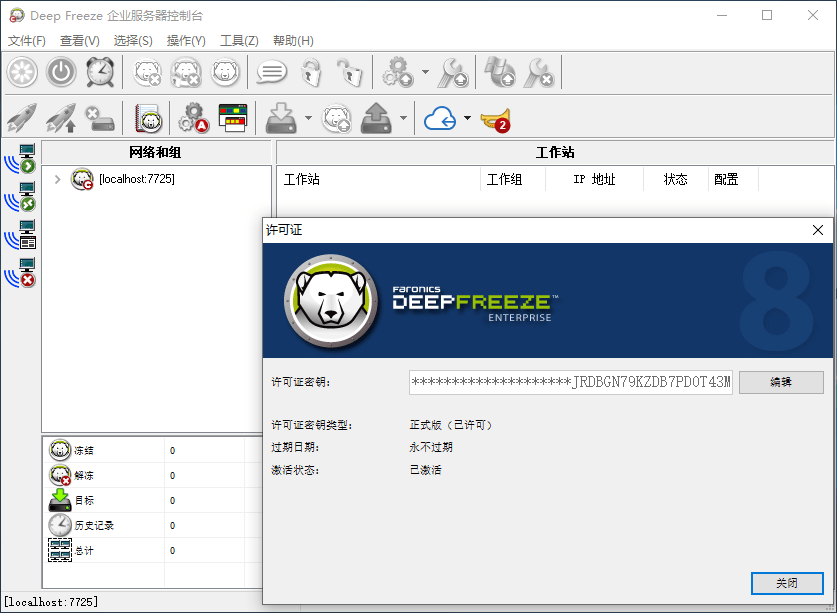
Task: Click the 编辑 button beside license key
Action: pos(781,382)
